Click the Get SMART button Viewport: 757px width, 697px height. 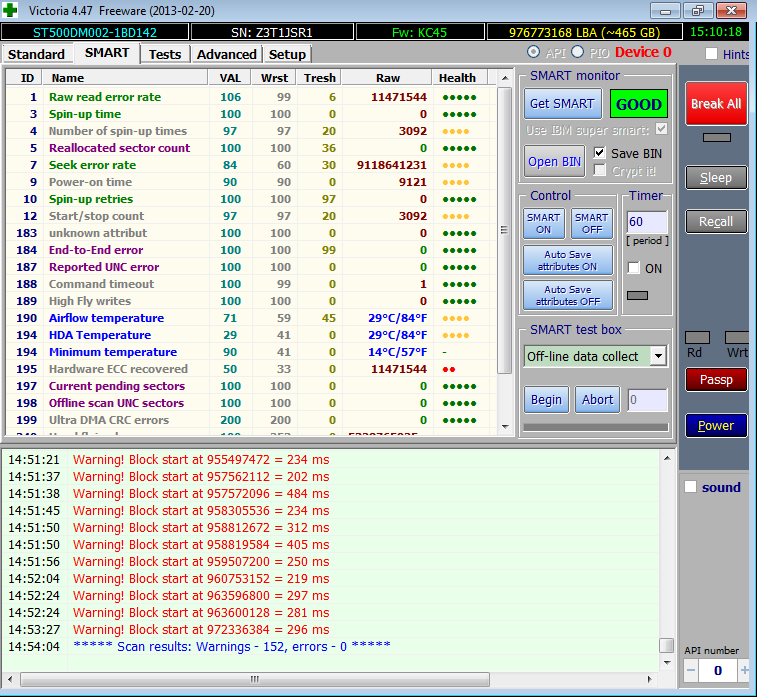(x=561, y=104)
